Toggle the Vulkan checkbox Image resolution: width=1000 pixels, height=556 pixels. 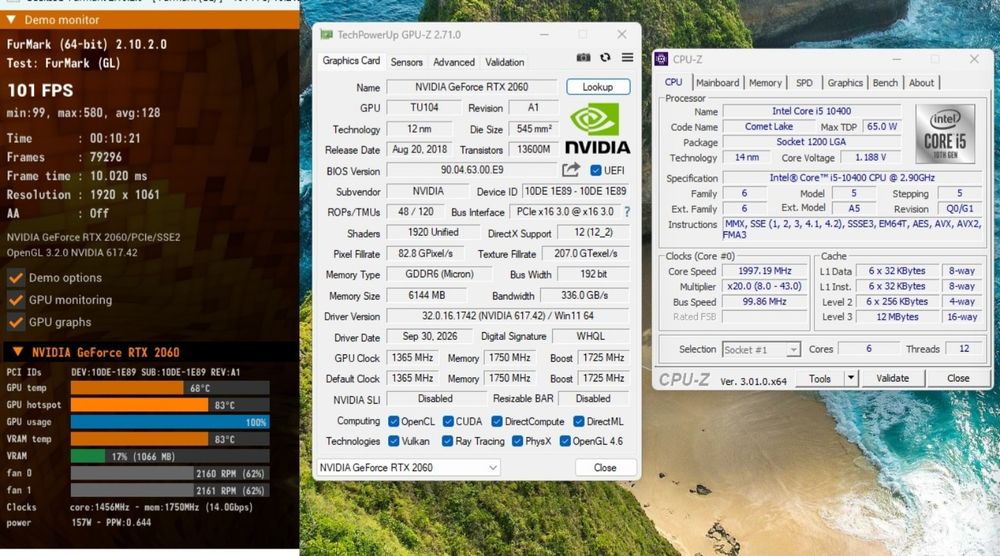[x=393, y=441]
